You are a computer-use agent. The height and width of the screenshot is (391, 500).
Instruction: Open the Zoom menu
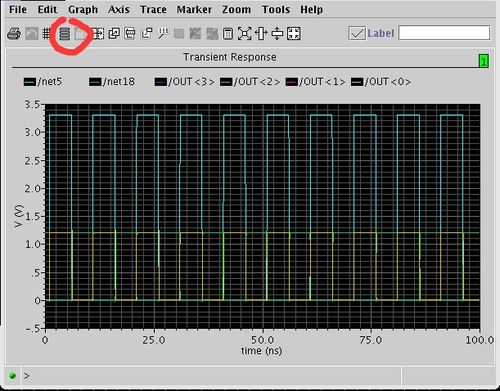(x=236, y=9)
